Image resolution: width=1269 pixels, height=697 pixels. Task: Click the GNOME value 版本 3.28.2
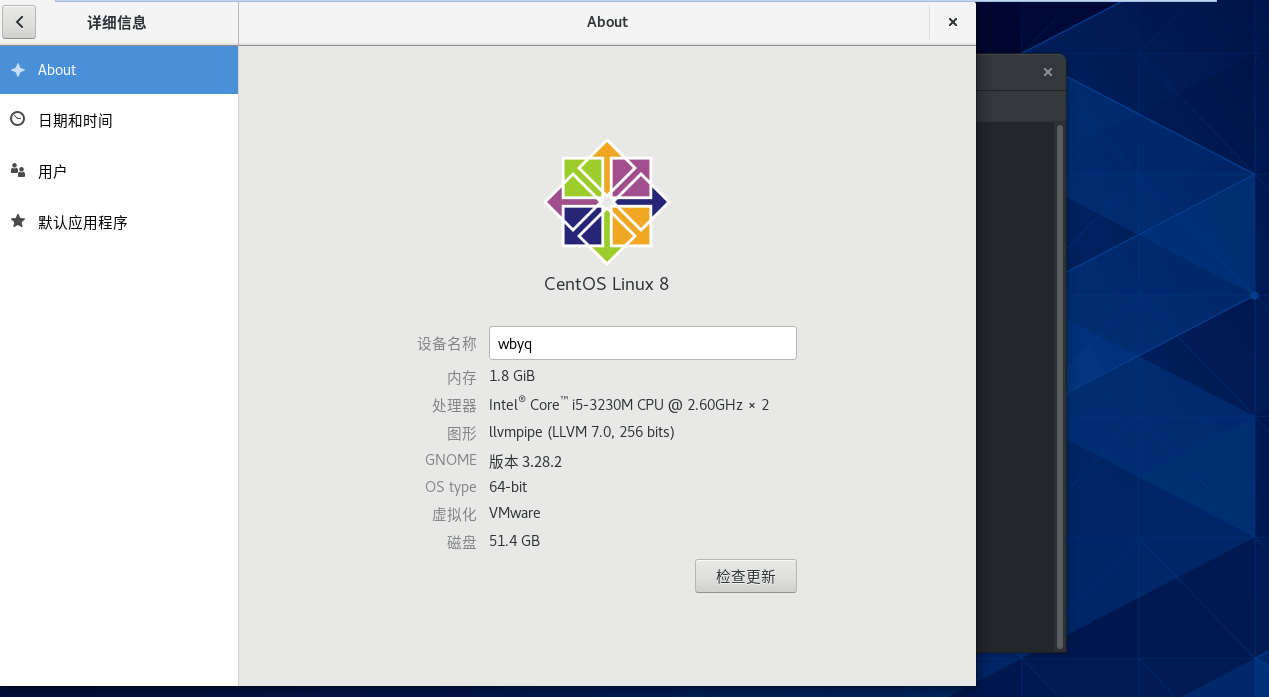click(526, 462)
